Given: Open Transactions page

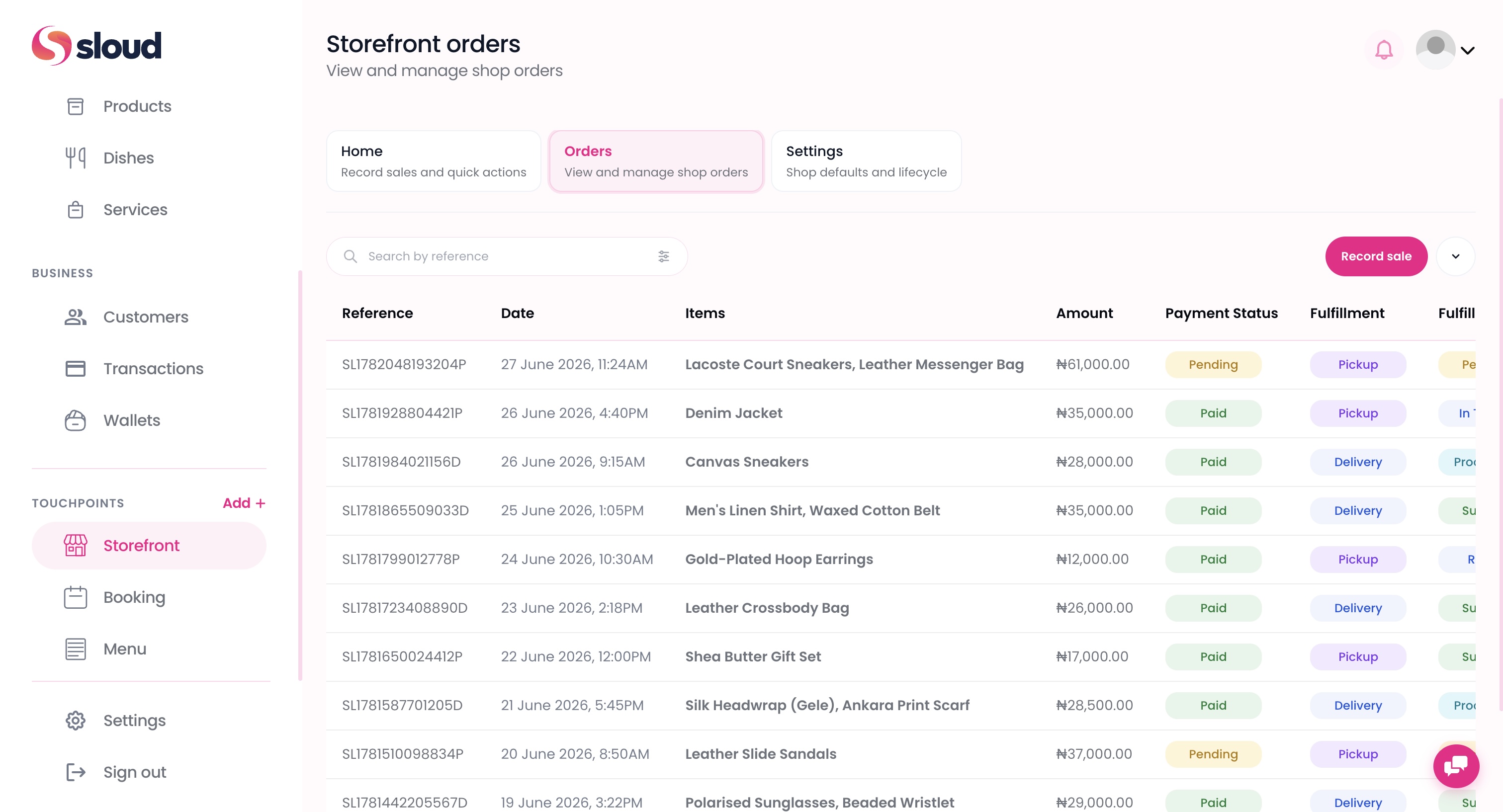Looking at the screenshot, I should 154,369.
